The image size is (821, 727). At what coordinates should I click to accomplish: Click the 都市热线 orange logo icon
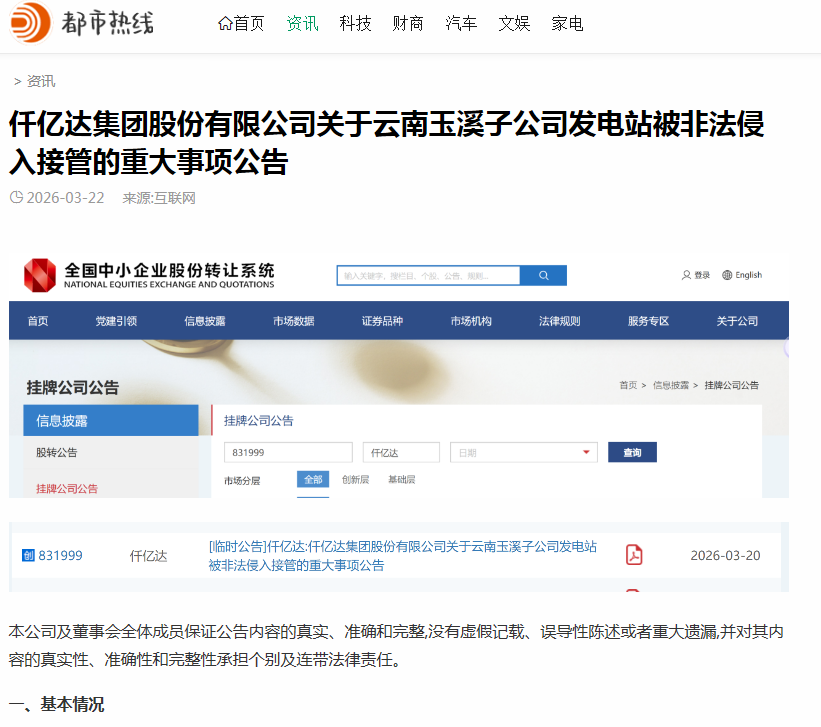click(x=30, y=23)
